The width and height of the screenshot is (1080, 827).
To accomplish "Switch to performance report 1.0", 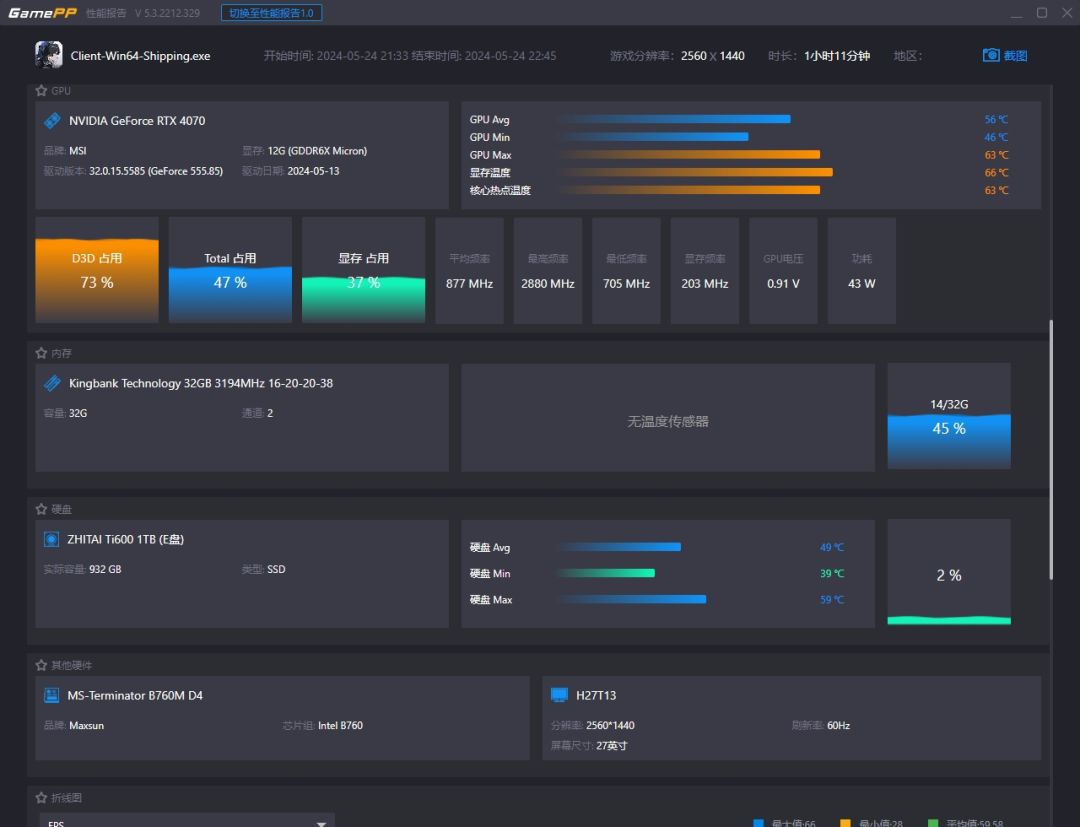I will (271, 13).
